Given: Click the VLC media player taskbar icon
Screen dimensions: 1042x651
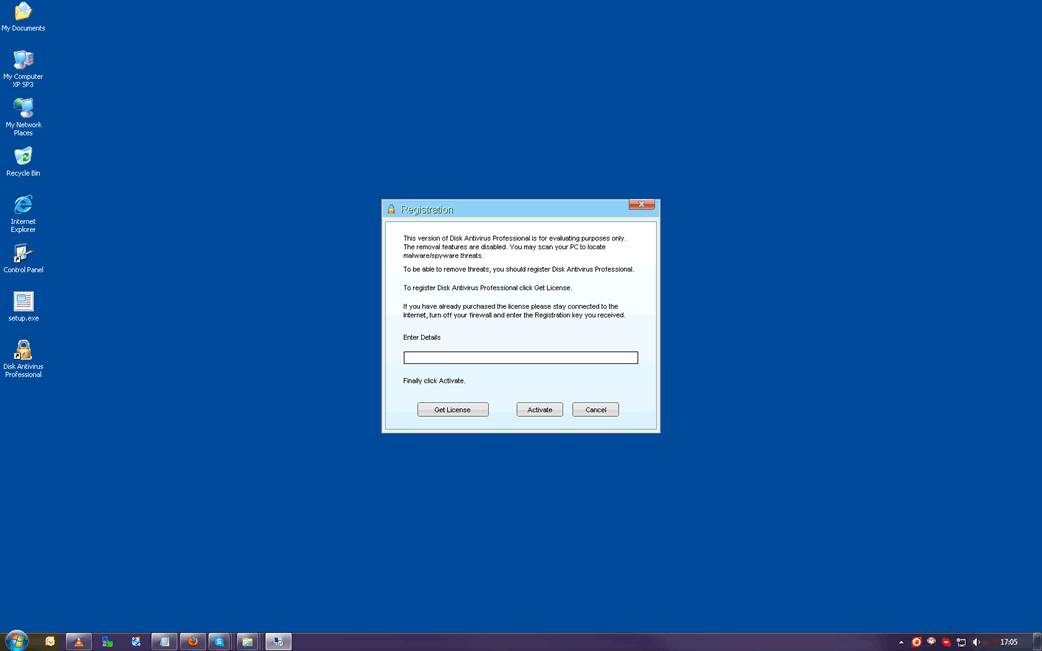Looking at the screenshot, I should pos(79,642).
